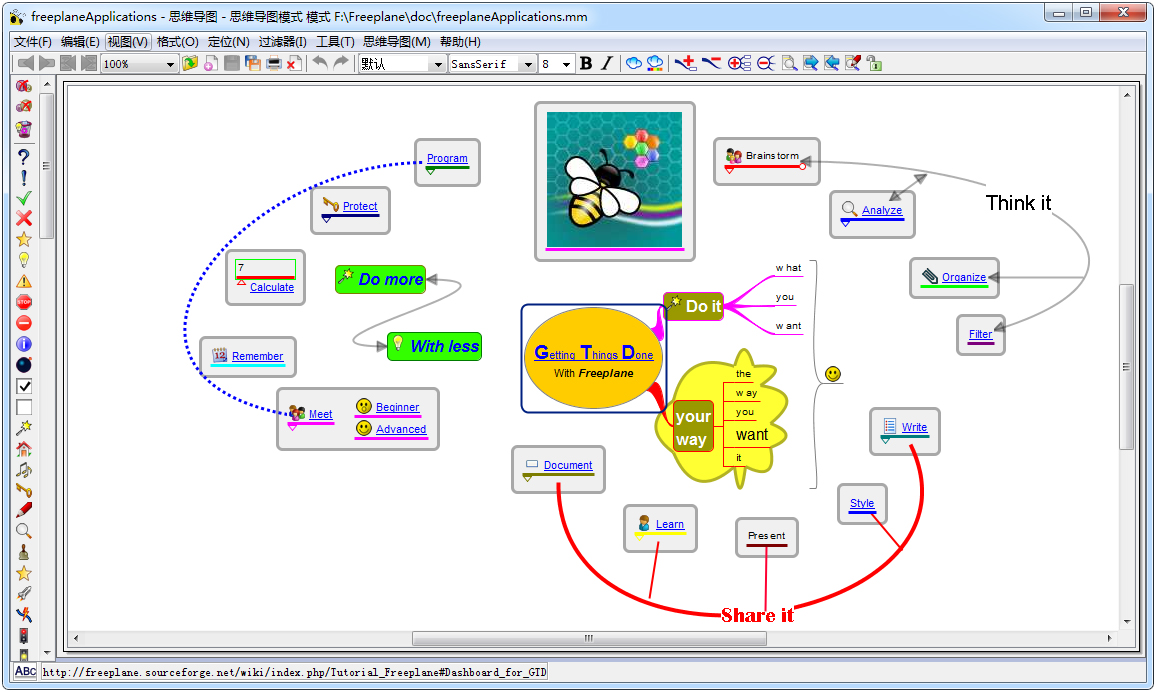The image size is (1158, 692).
Task: Choose the green check mark icon
Action: (24, 198)
